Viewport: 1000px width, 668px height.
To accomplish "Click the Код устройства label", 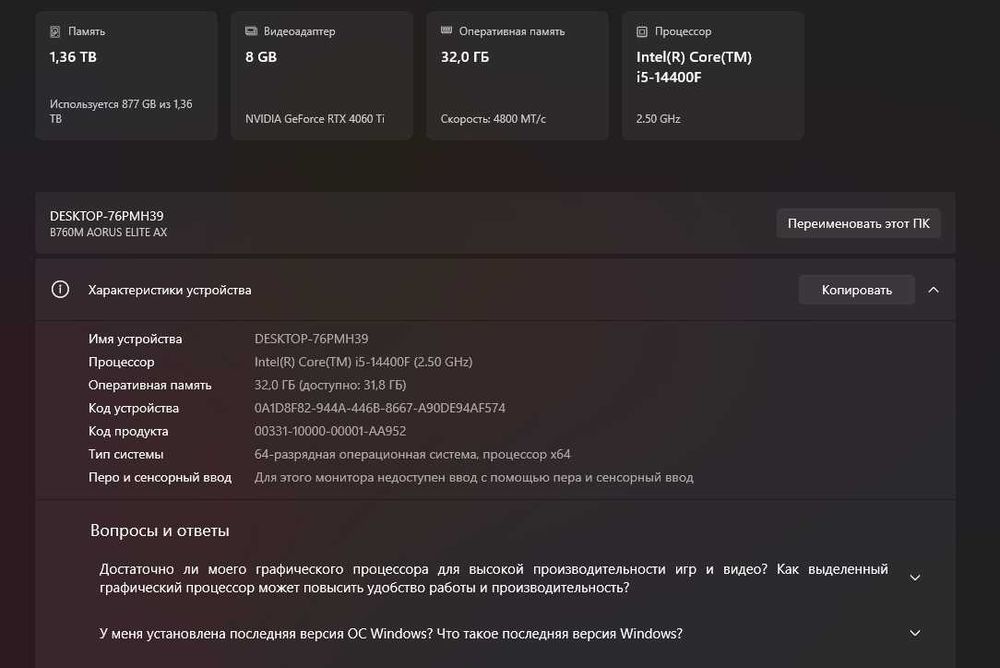I will [x=134, y=408].
